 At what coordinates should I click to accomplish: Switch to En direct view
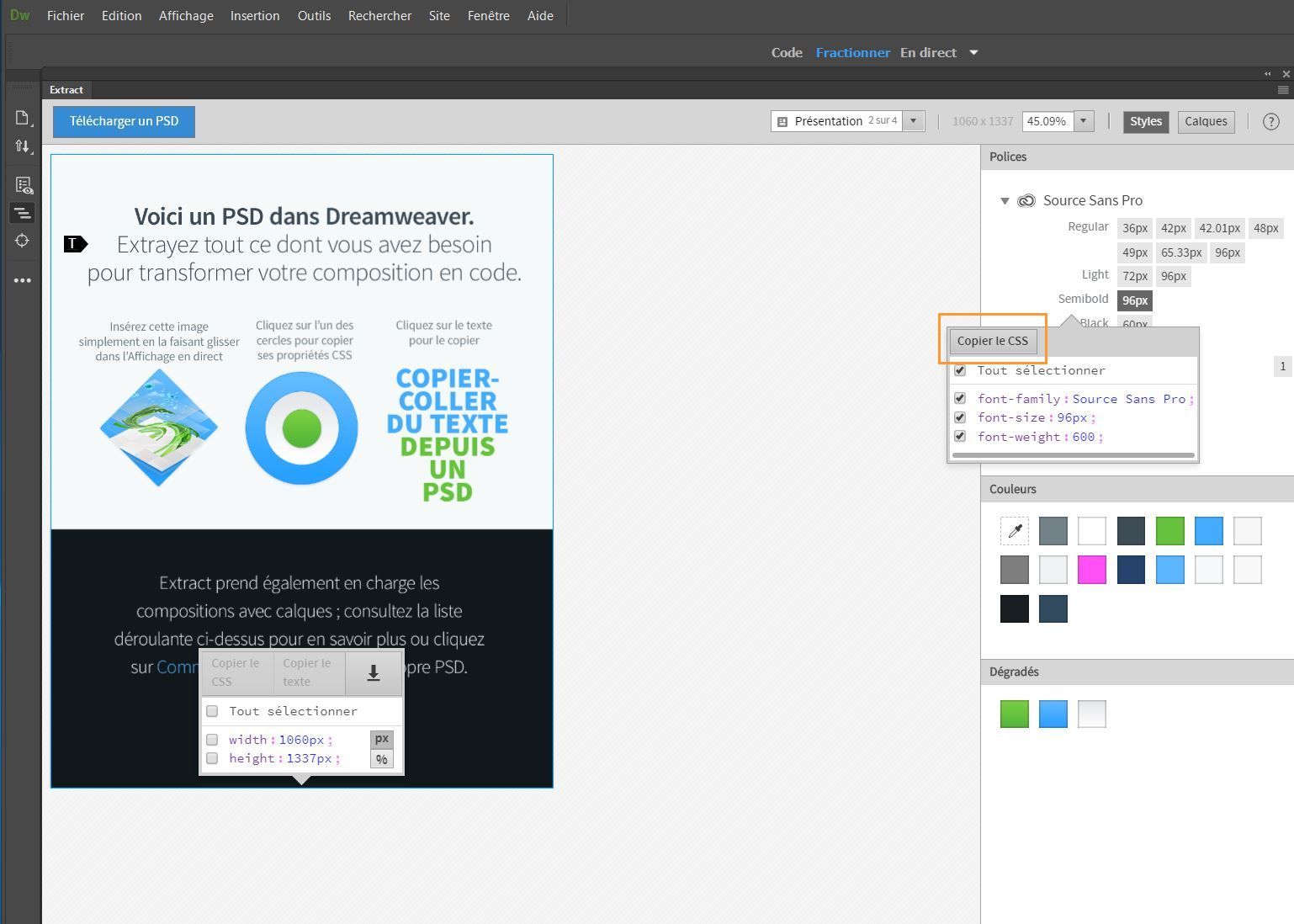[928, 52]
